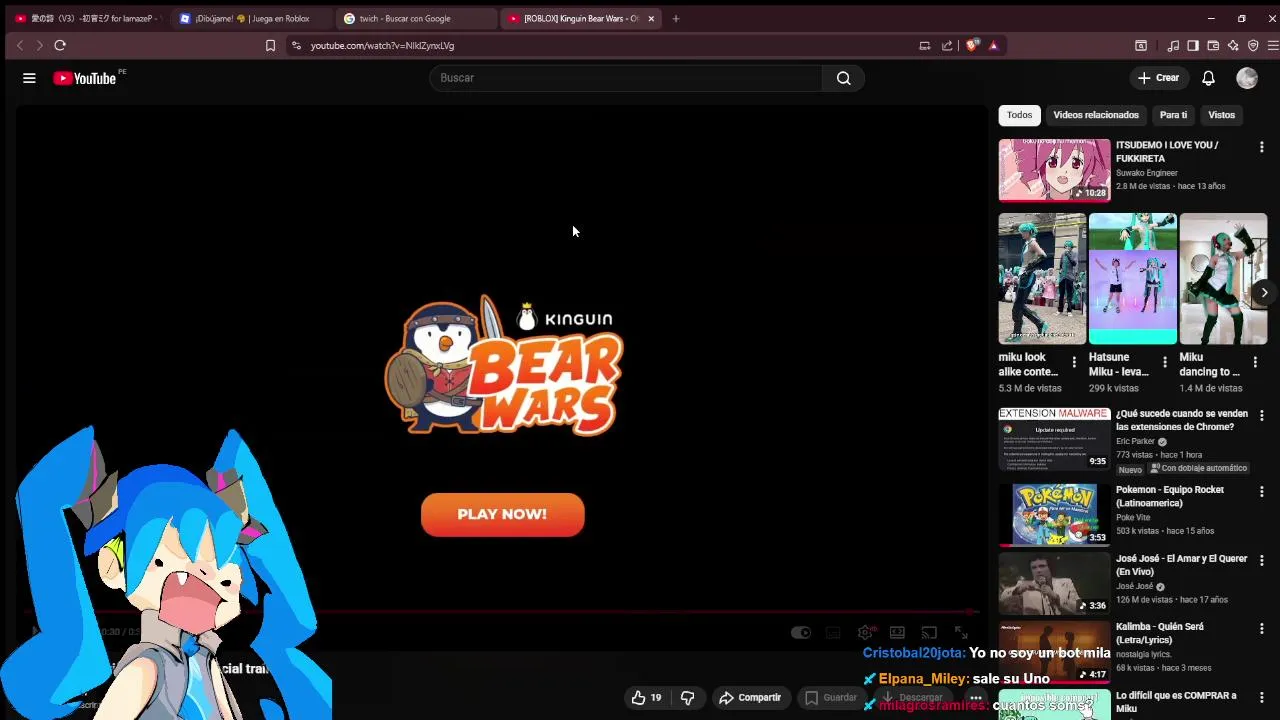Screen dimensions: 1280x720
Task: Open Brave Rewards triangle icon
Action: pos(993,45)
